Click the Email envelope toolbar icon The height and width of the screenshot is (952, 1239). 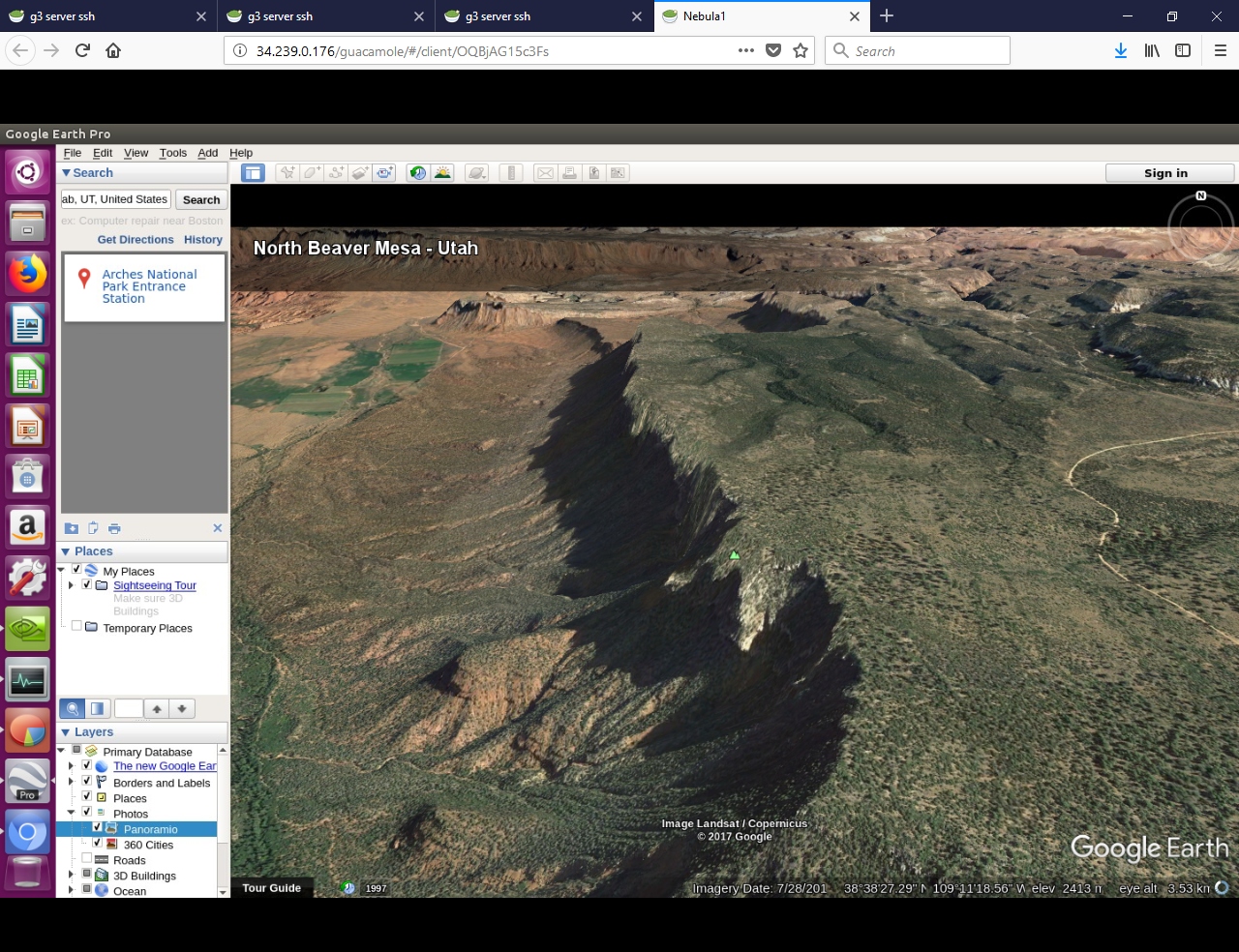pos(545,173)
